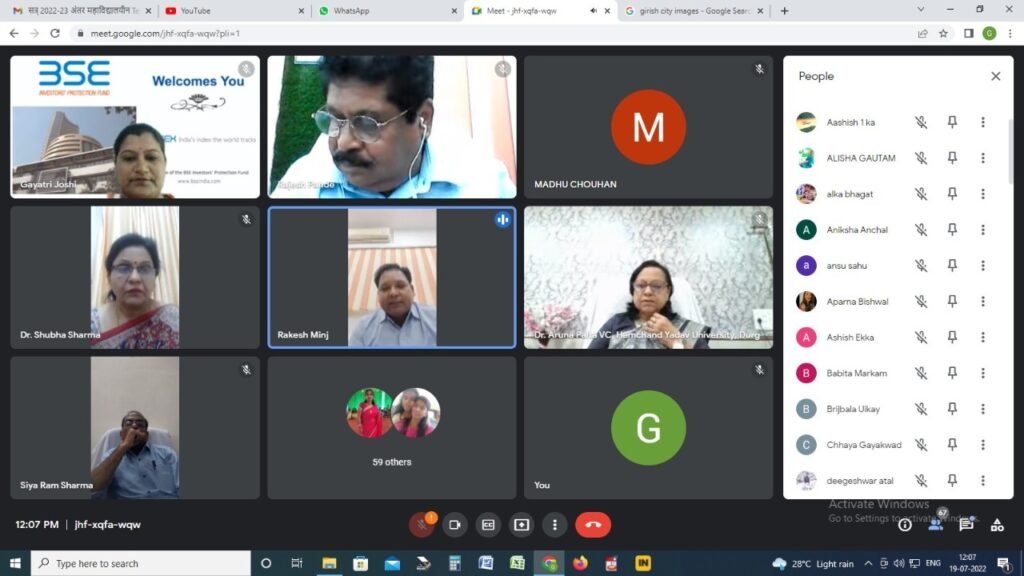The height and width of the screenshot is (576, 1024).
Task: Mute ALISHA GAUTAM's microphone
Action: click(x=921, y=158)
